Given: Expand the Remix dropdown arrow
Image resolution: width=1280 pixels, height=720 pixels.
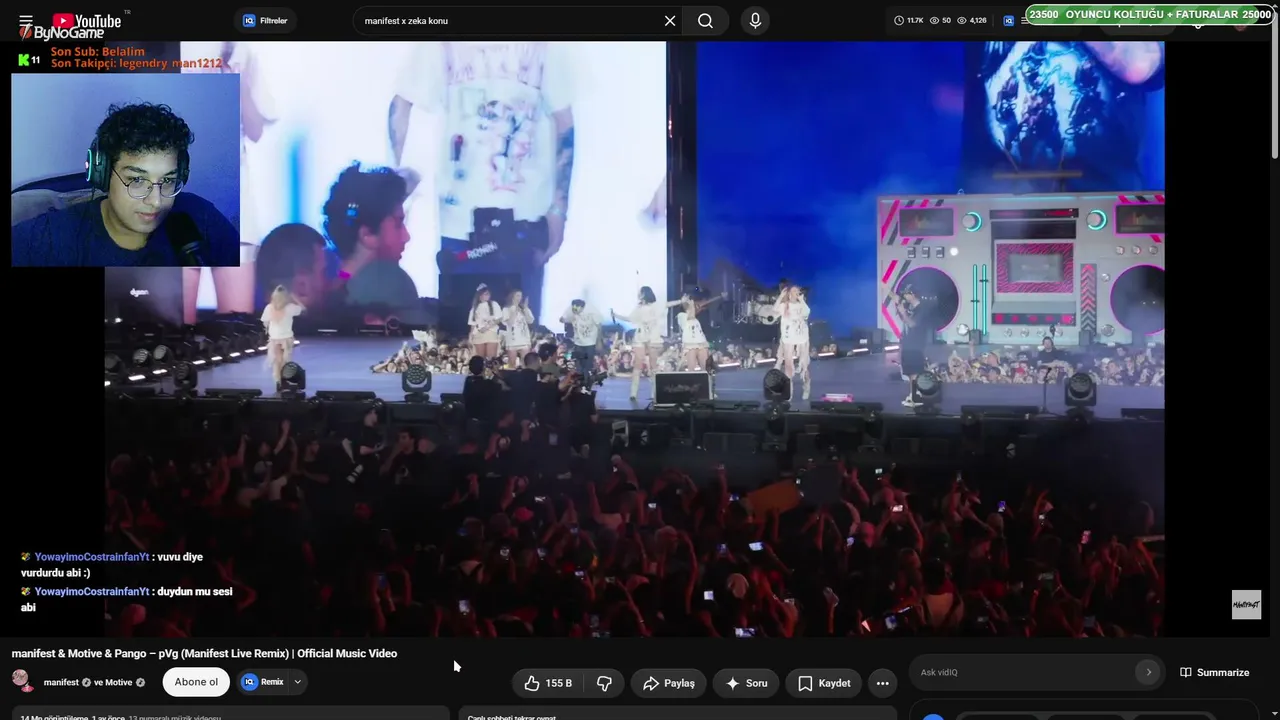Looking at the screenshot, I should (297, 682).
